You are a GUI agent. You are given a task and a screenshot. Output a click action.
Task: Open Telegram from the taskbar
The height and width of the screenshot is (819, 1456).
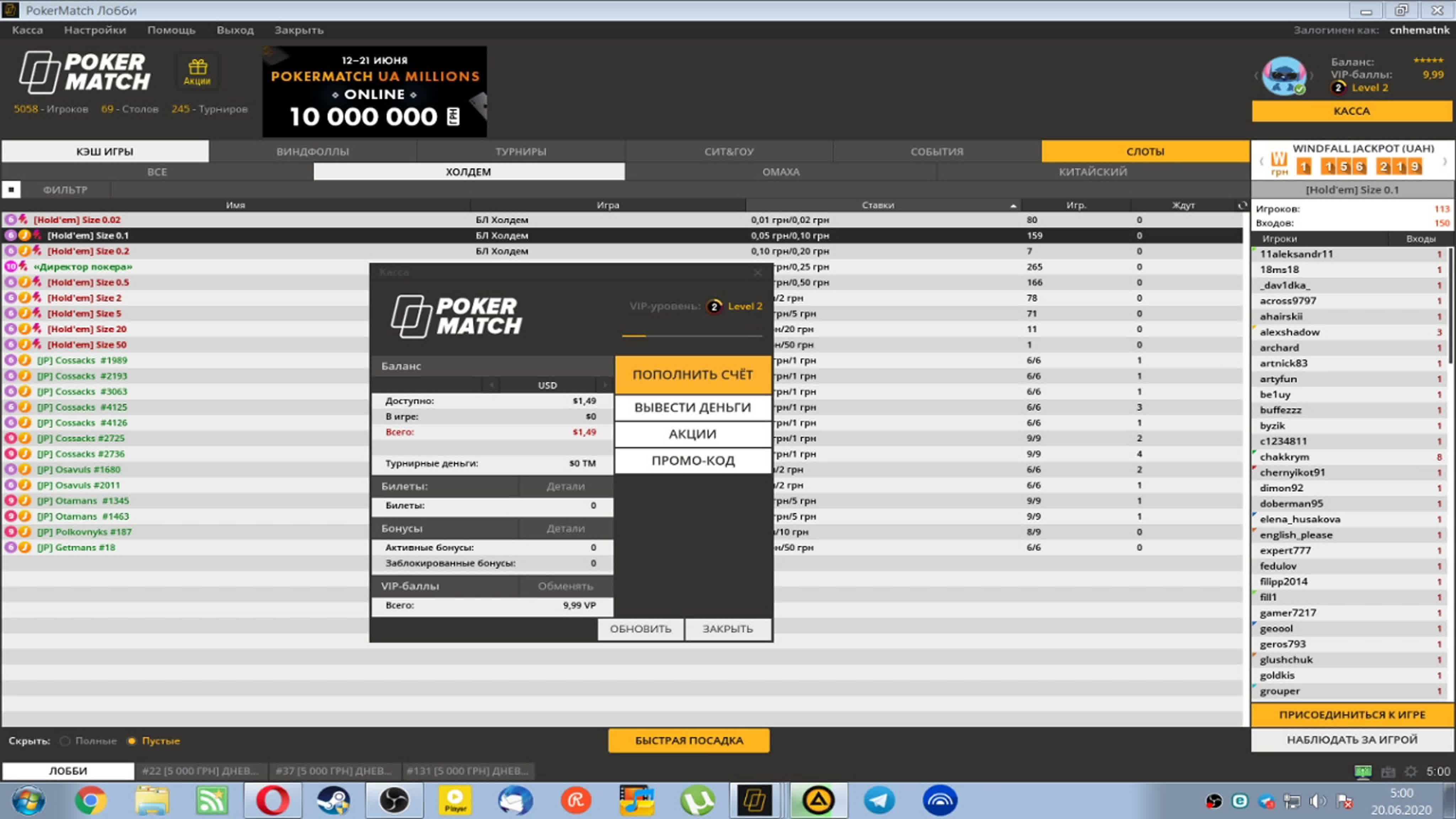tap(879, 801)
